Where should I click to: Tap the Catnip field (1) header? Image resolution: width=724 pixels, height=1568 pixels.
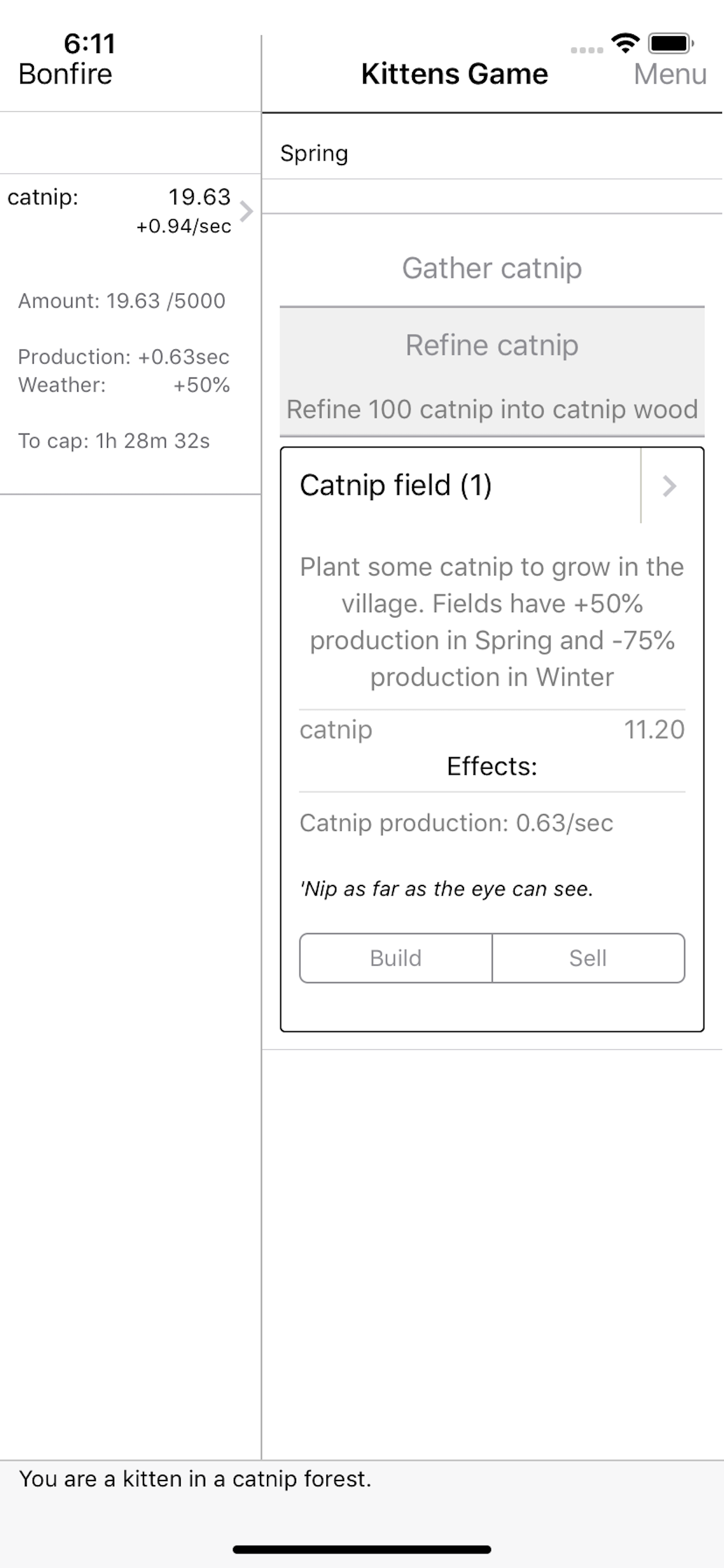click(x=395, y=486)
